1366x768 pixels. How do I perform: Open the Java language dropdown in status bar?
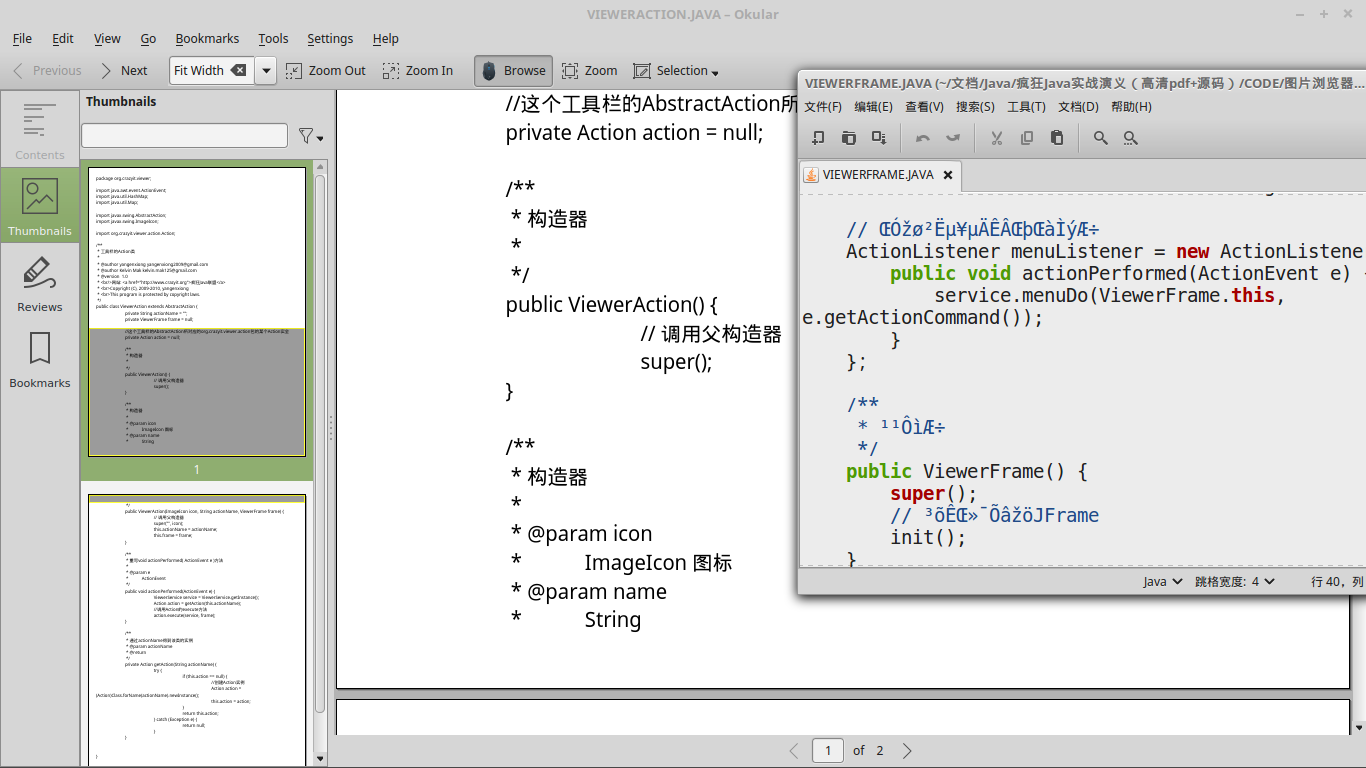1163,581
